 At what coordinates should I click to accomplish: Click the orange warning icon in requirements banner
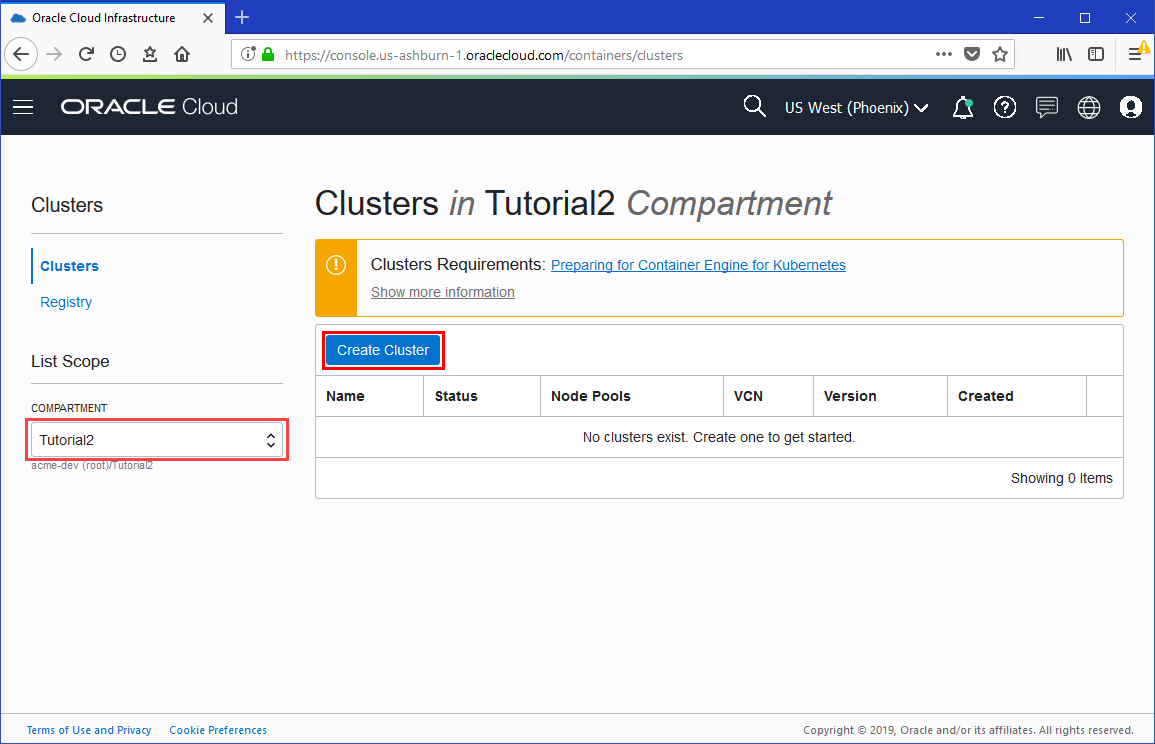tap(336, 265)
